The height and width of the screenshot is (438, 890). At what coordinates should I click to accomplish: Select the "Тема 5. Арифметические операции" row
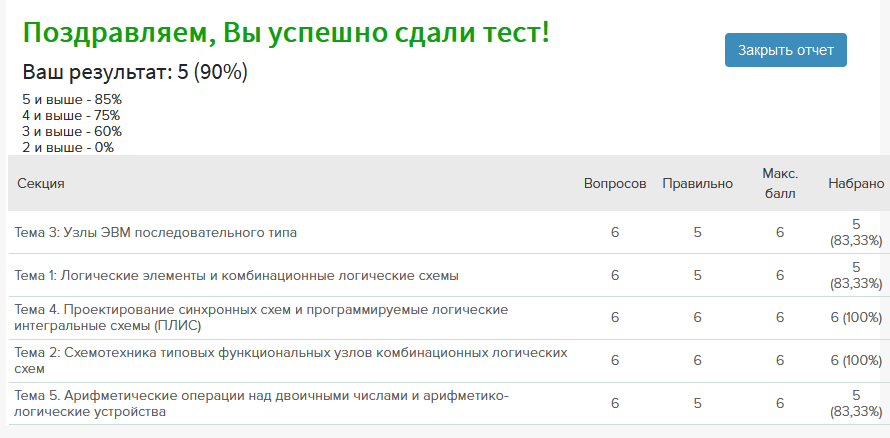(262, 403)
